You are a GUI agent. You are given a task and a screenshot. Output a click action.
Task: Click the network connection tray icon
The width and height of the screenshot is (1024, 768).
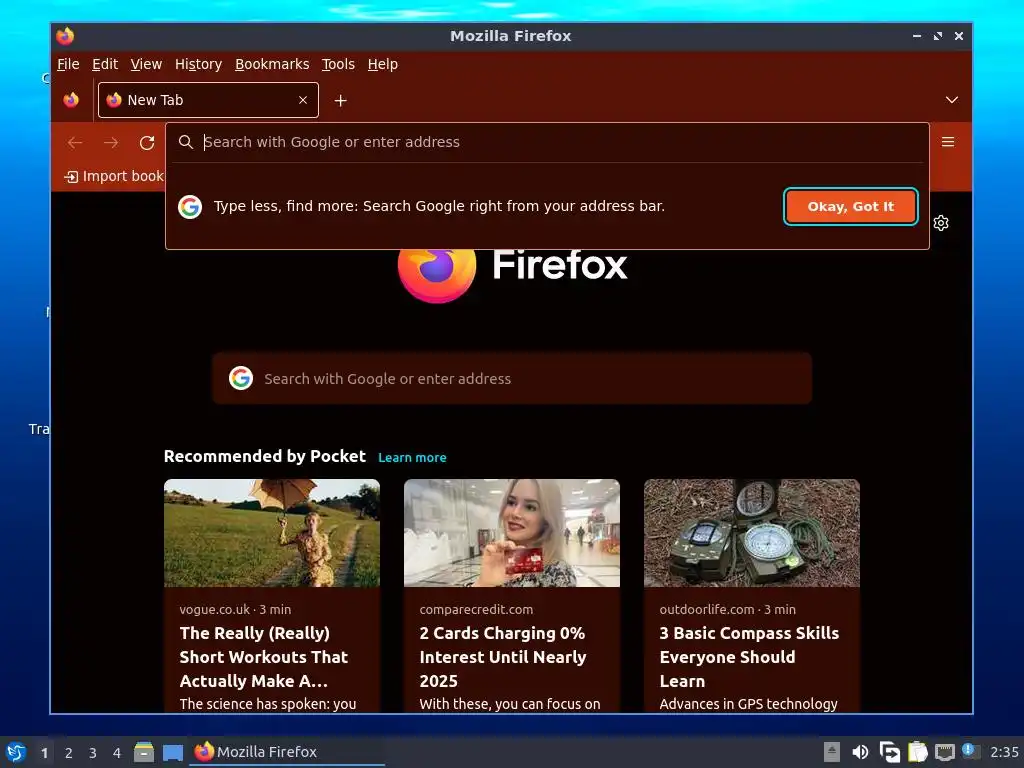pyautogui.click(x=945, y=752)
